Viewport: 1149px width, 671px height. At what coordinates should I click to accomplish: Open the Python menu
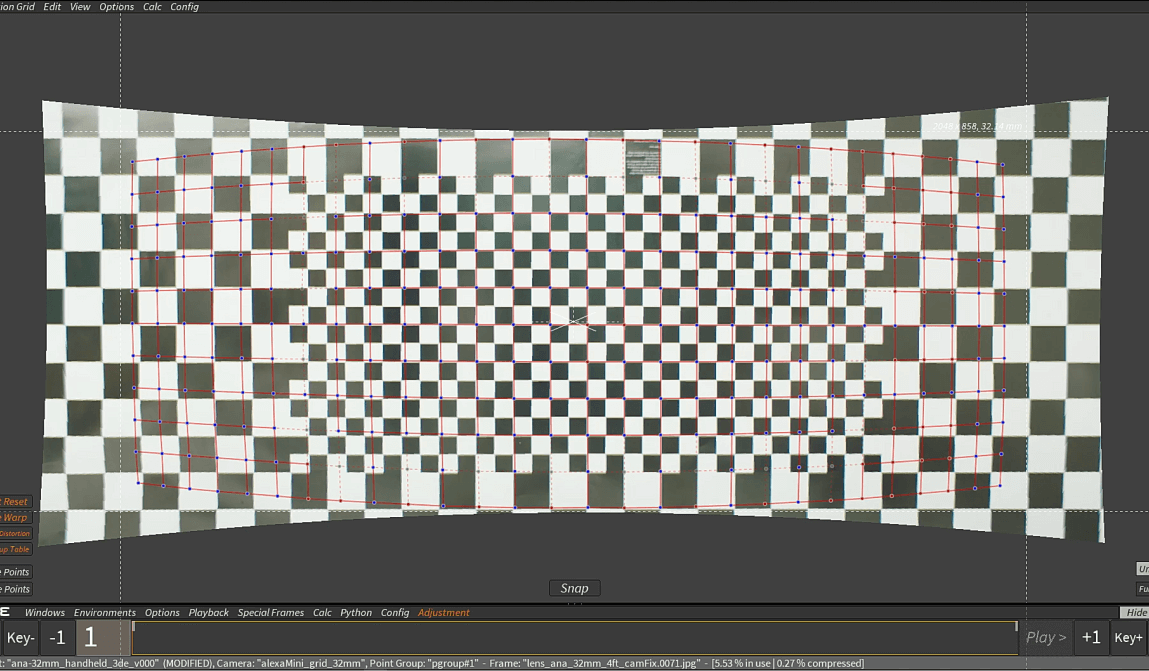coord(356,612)
